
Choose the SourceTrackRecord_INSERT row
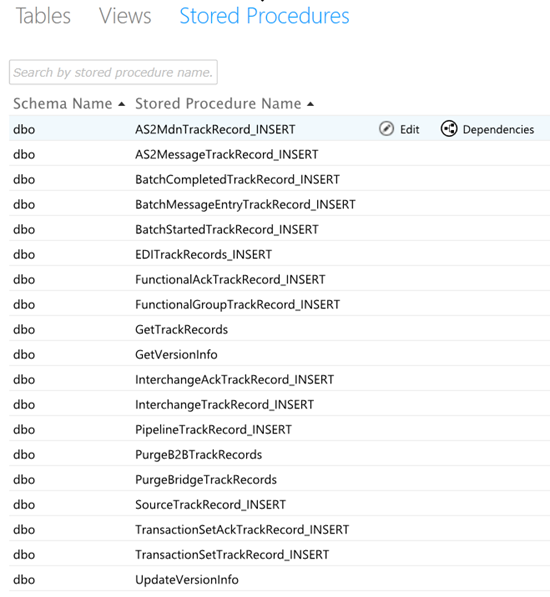[x=279, y=504]
